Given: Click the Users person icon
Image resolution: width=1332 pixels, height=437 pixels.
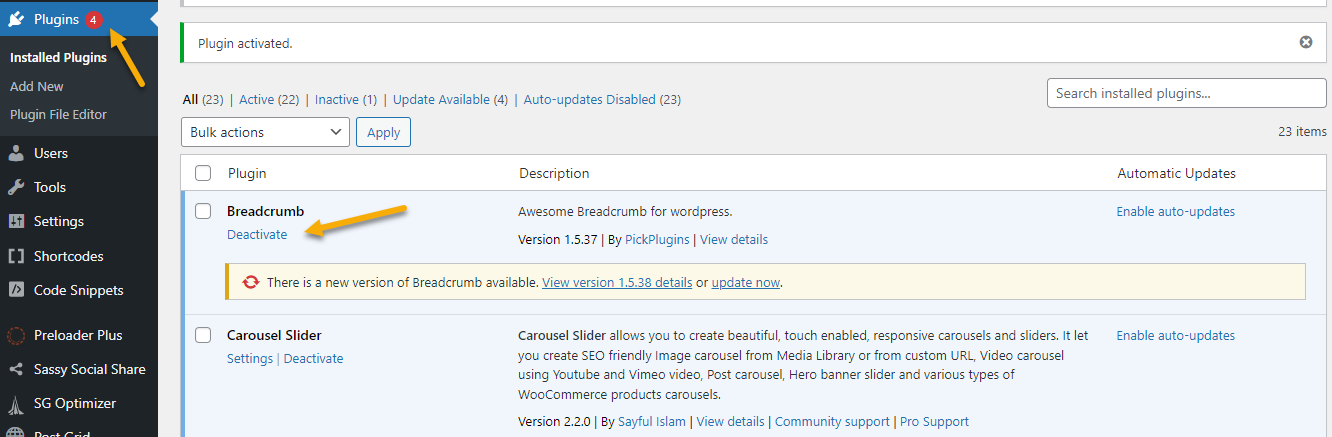Looking at the screenshot, I should tap(16, 153).
